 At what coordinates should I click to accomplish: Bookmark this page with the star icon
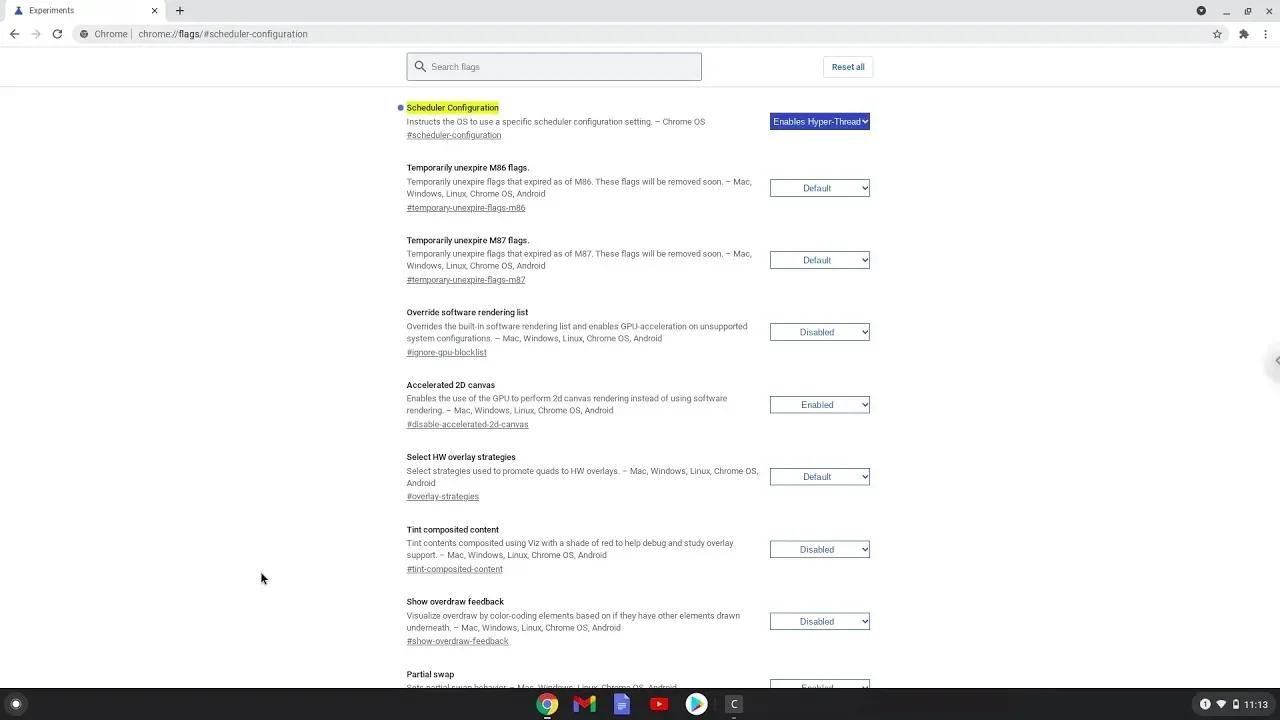(x=1217, y=34)
